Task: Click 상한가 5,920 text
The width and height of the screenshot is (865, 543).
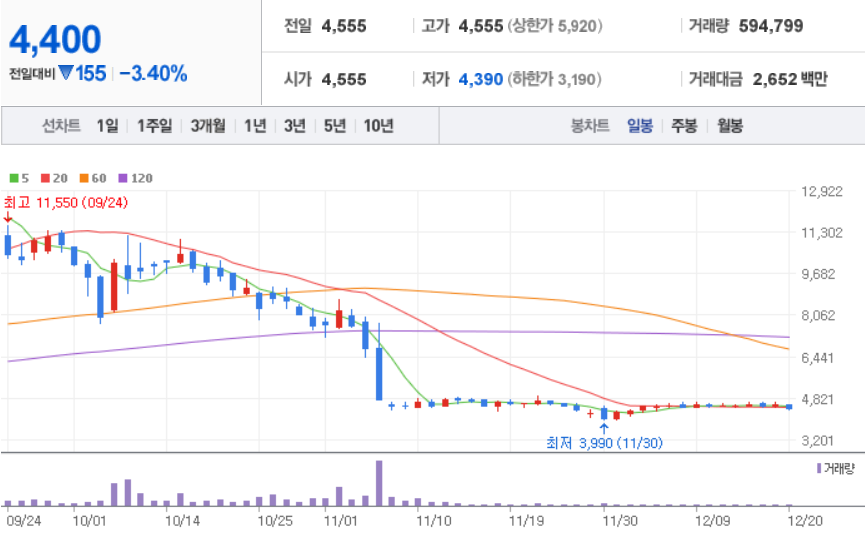Action: pyautogui.click(x=555, y=26)
